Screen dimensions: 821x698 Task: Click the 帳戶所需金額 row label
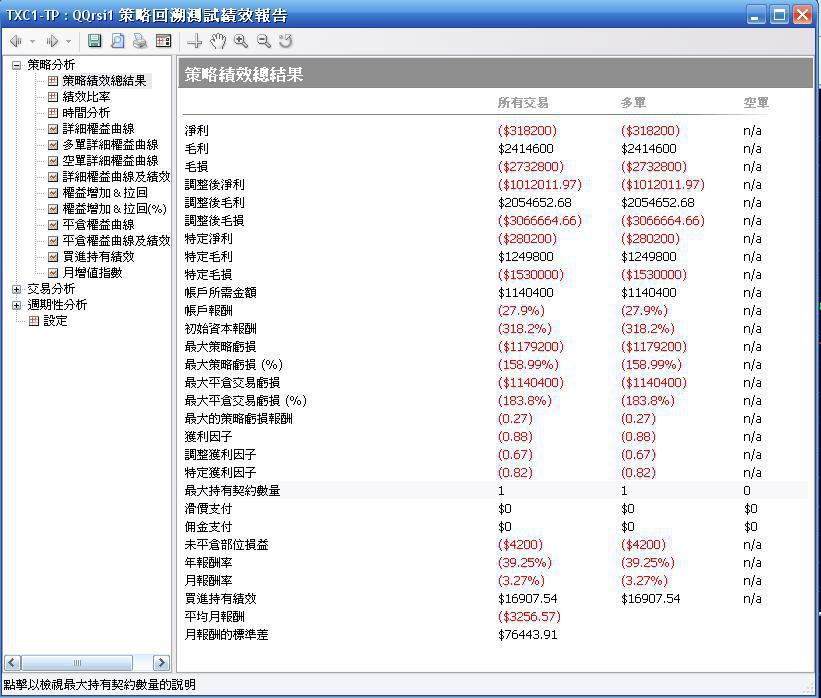click(220, 293)
